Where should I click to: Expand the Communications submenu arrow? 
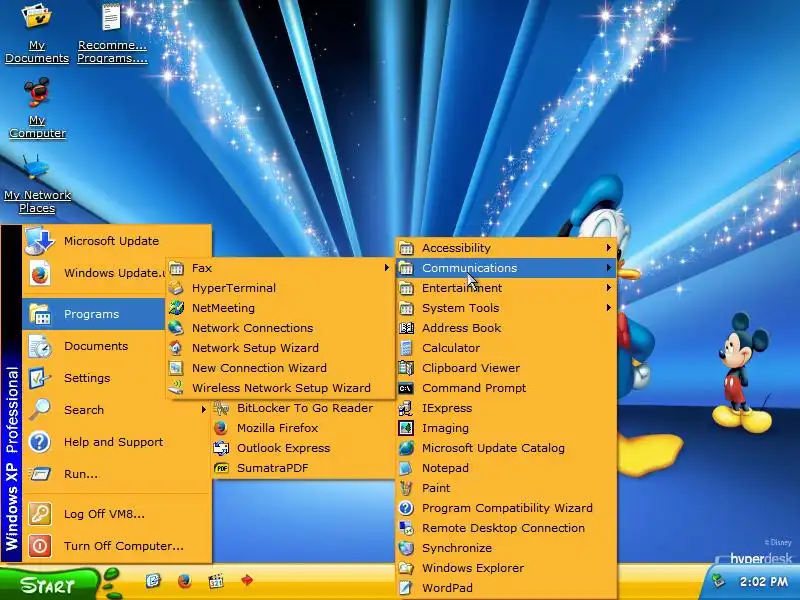click(608, 268)
